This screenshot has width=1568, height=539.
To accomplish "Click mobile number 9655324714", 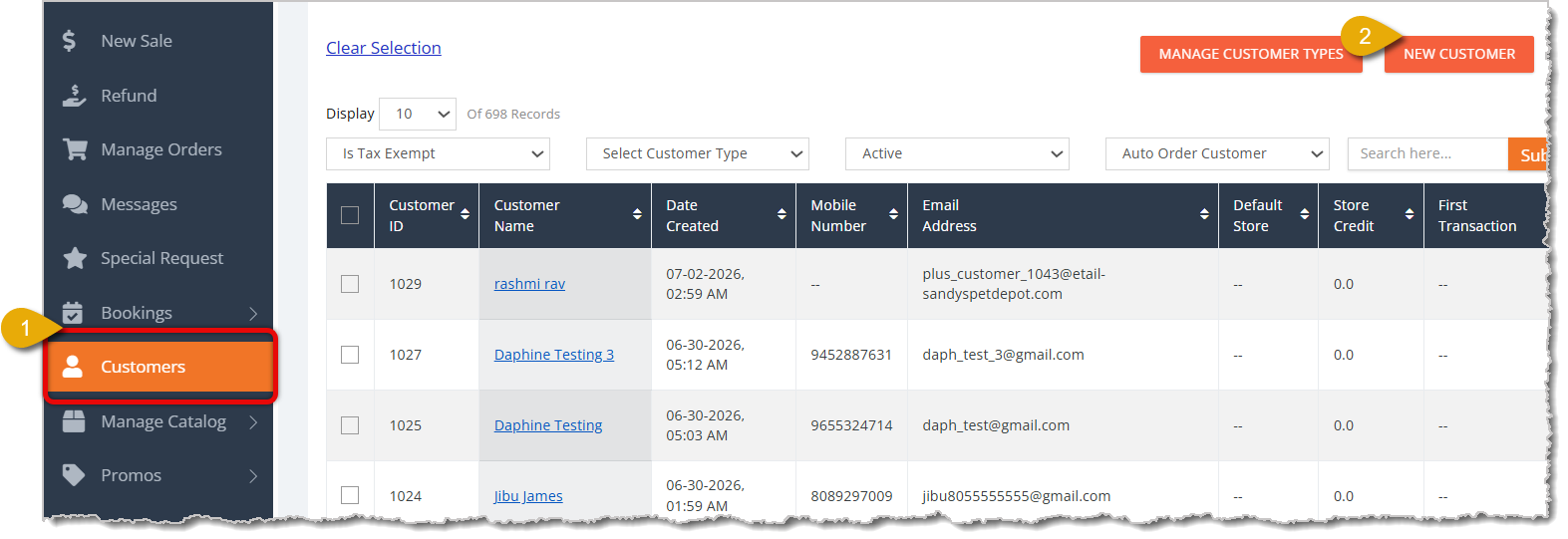I will coord(851,425).
